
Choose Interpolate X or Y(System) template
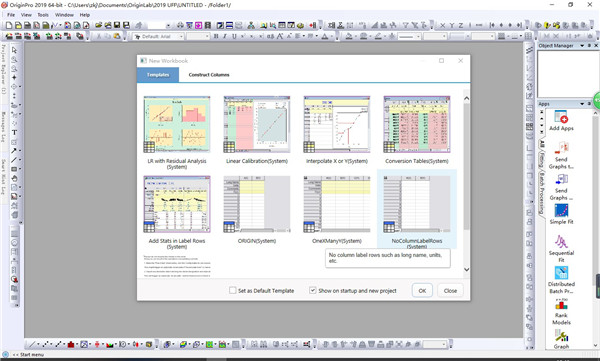click(x=337, y=130)
